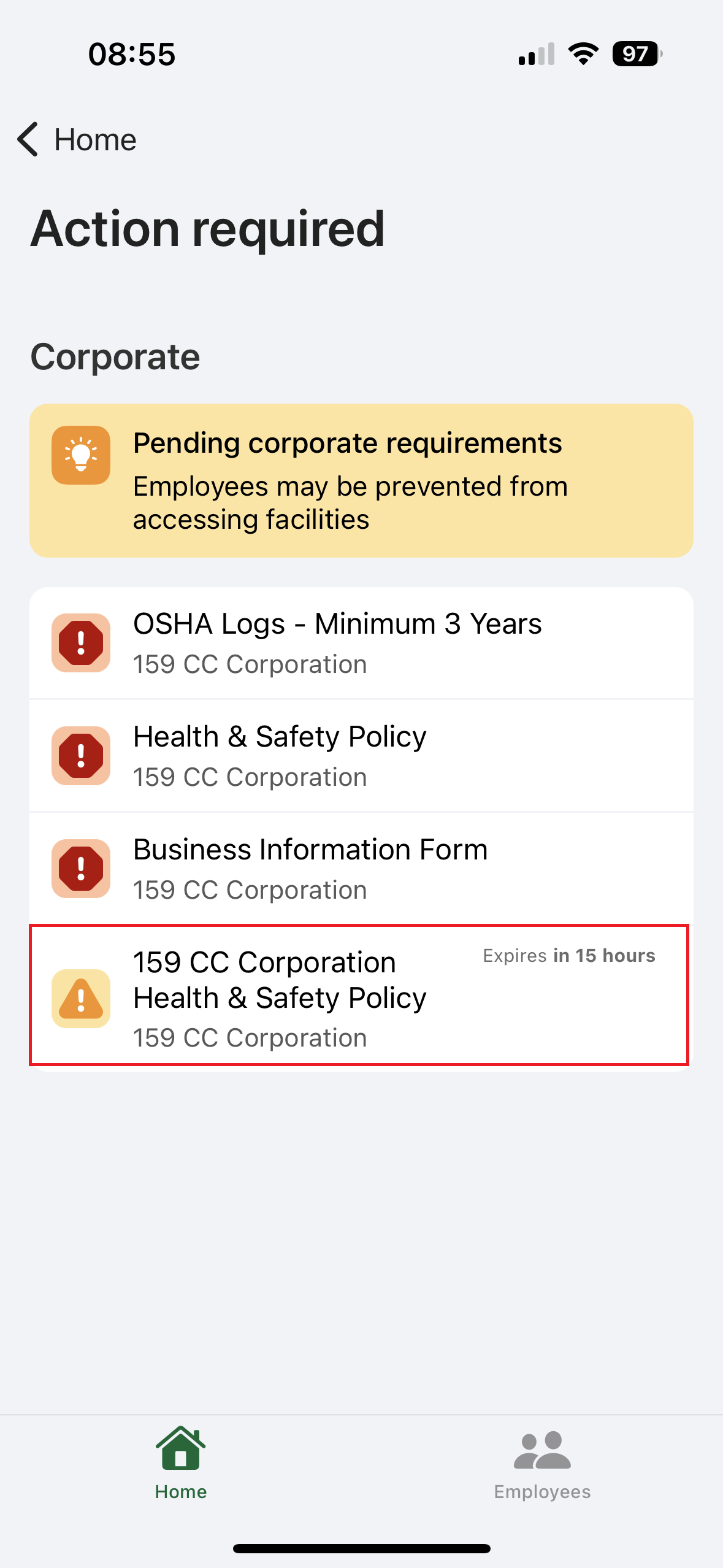
Task: Tap the red alert icon beside OSHA Logs
Action: 81,642
